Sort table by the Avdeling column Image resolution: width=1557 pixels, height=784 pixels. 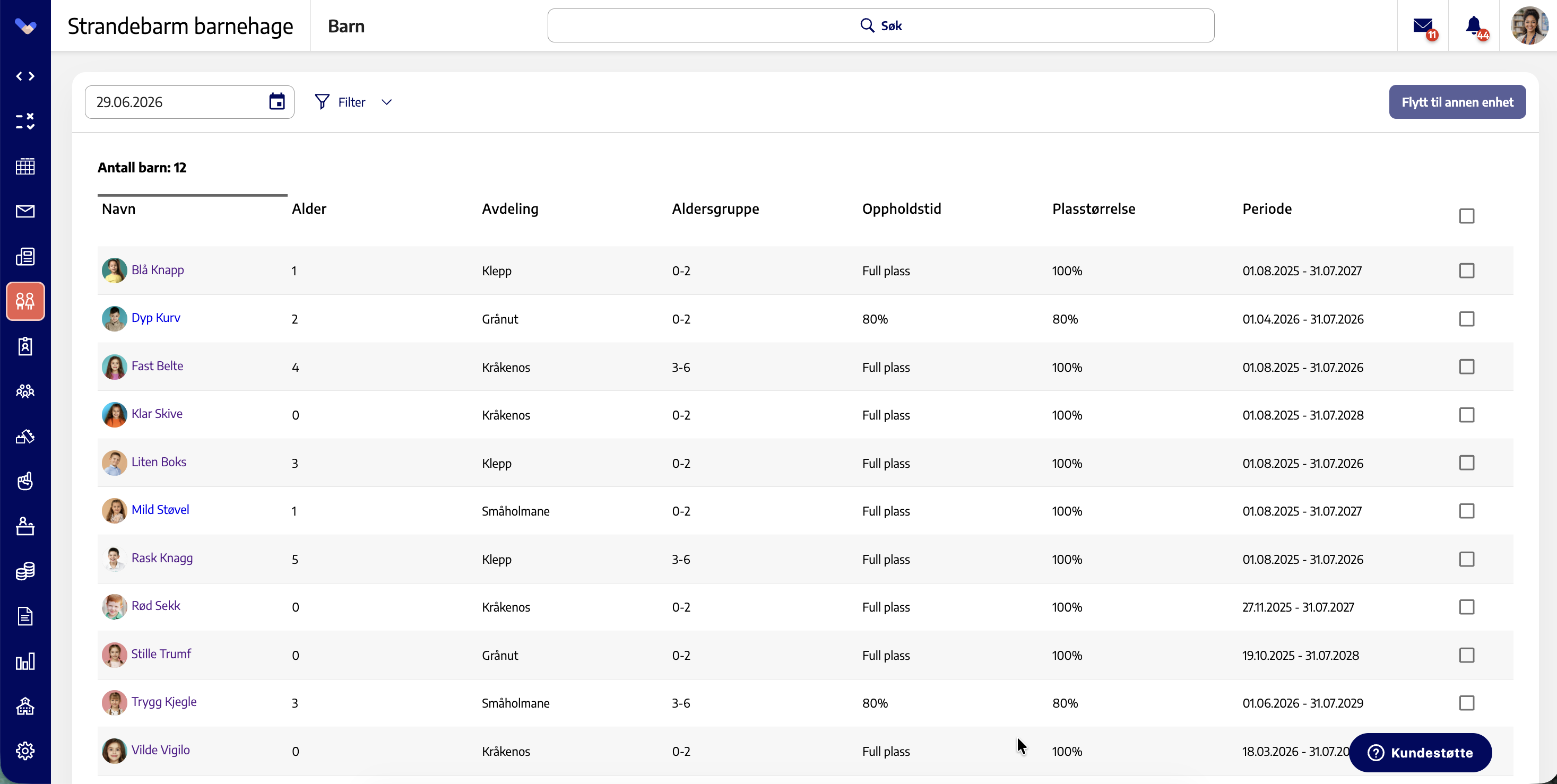[x=509, y=208]
